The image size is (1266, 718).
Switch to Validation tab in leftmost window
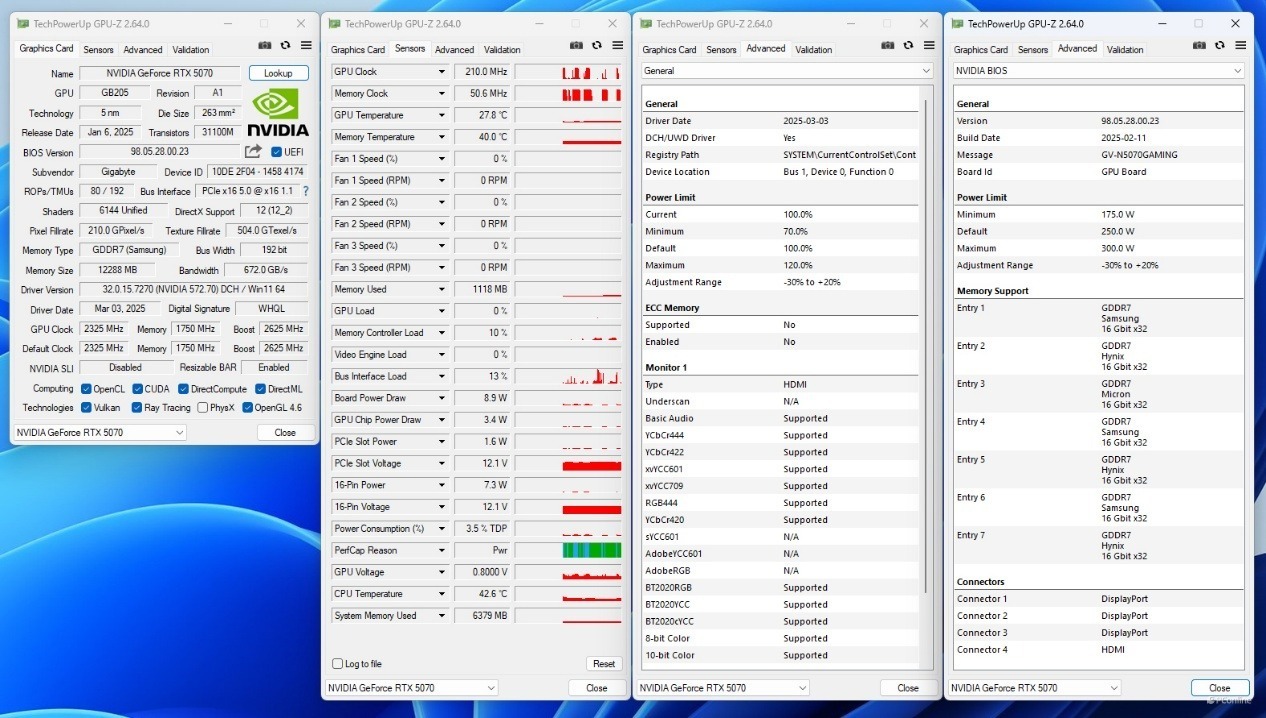(x=191, y=49)
